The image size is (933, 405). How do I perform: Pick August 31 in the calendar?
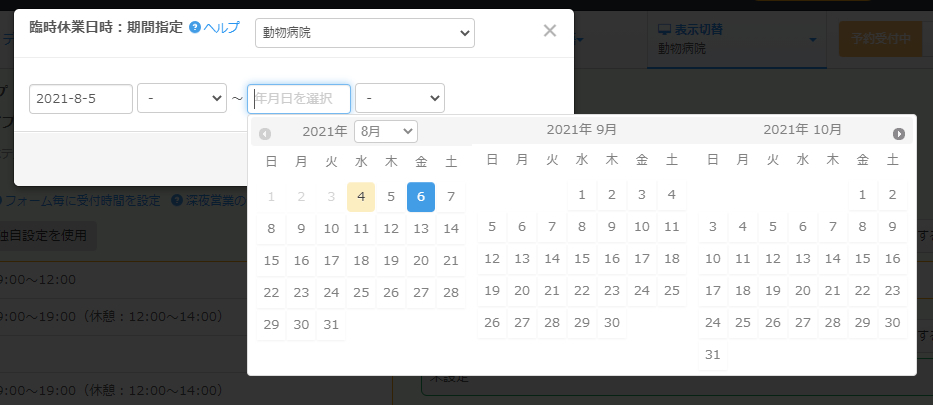tap(331, 325)
